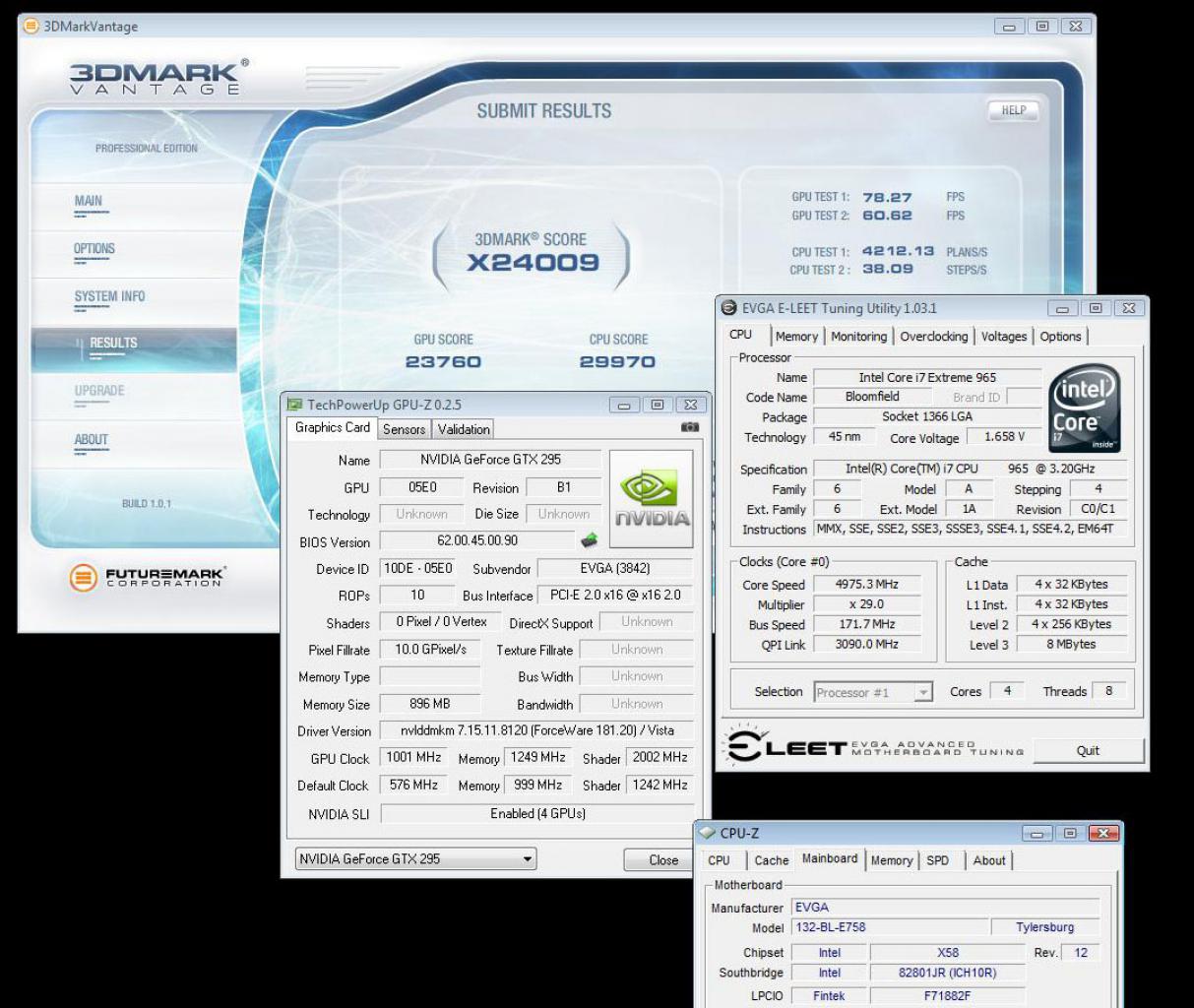Switch to Memory tab in CPU-Z
Image resolution: width=1194 pixels, height=1008 pixels.
[892, 860]
